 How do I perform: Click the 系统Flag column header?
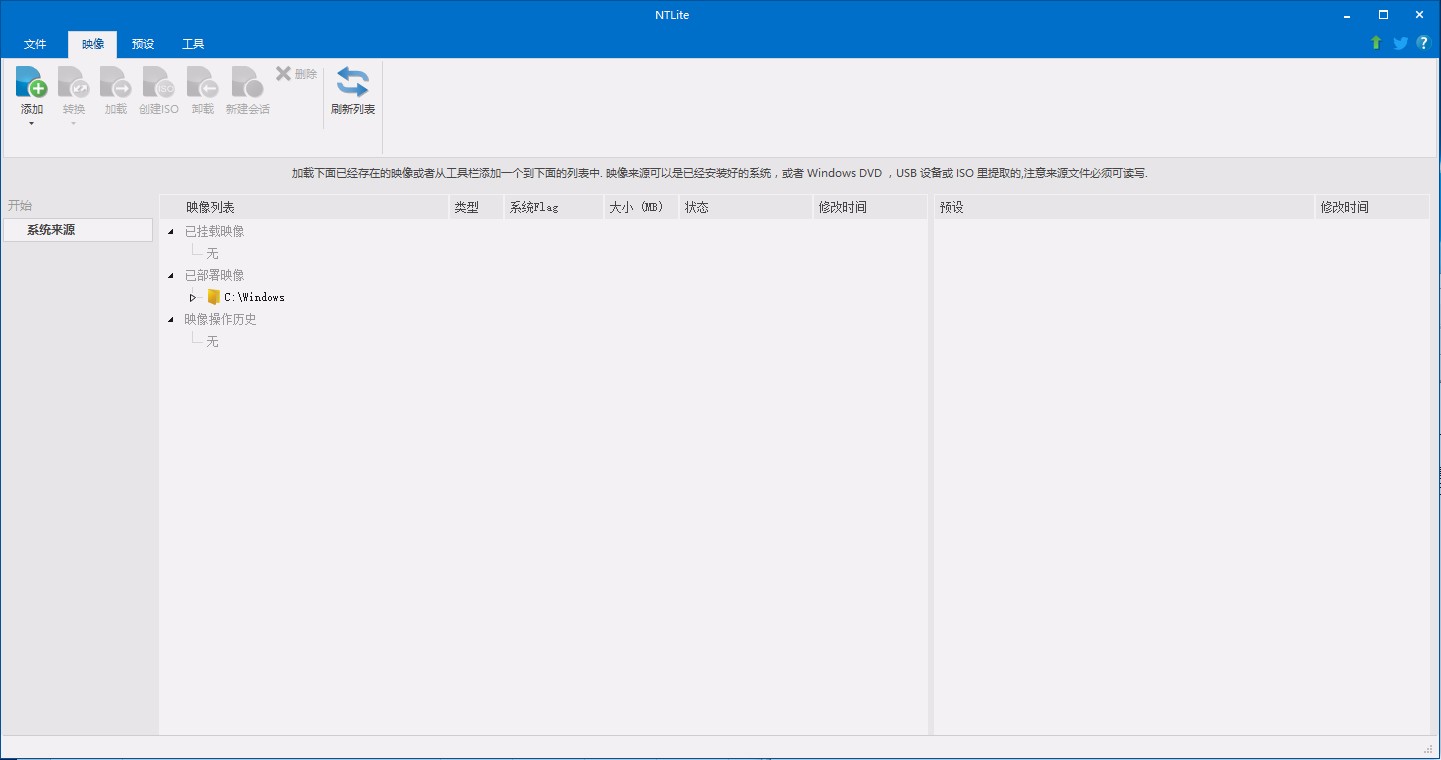554,207
